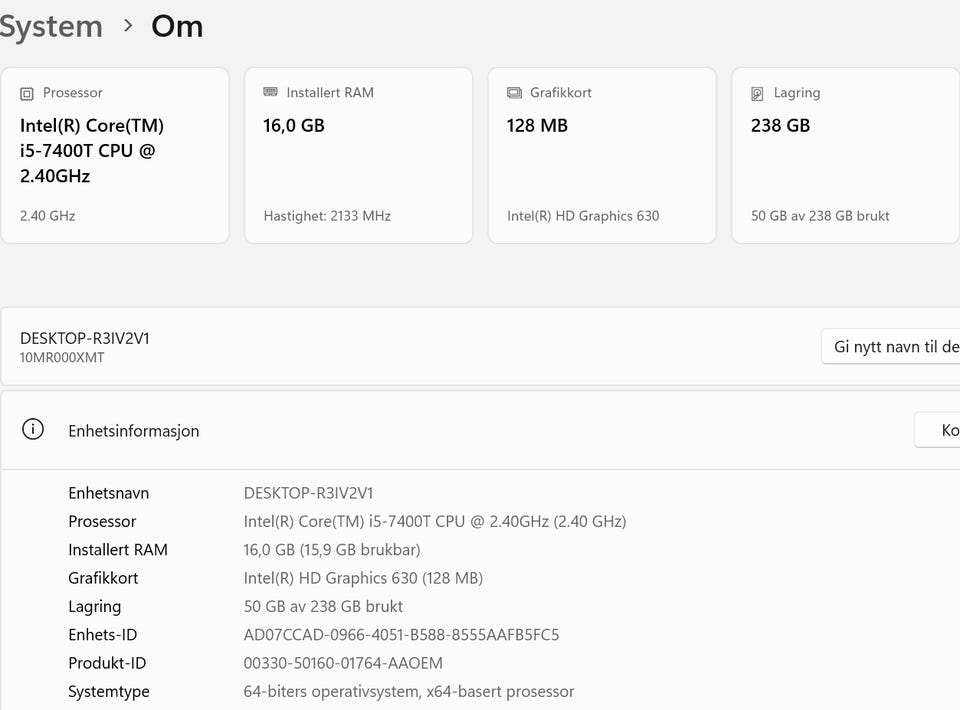The image size is (960, 710).
Task: Select Intel(R) HD Graphics 630 card text
Action: (583, 216)
